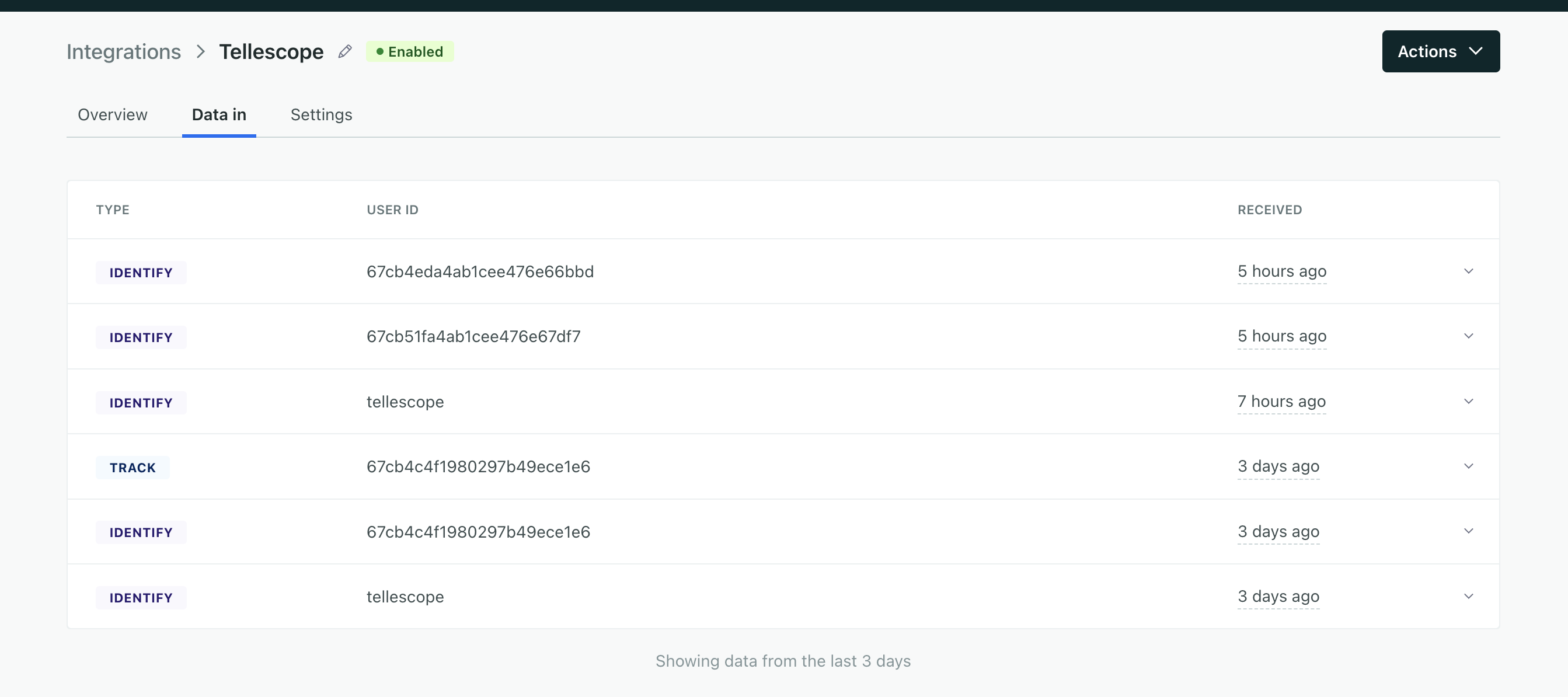Click the 3 days ago timestamp in TRACK row

tap(1278, 466)
